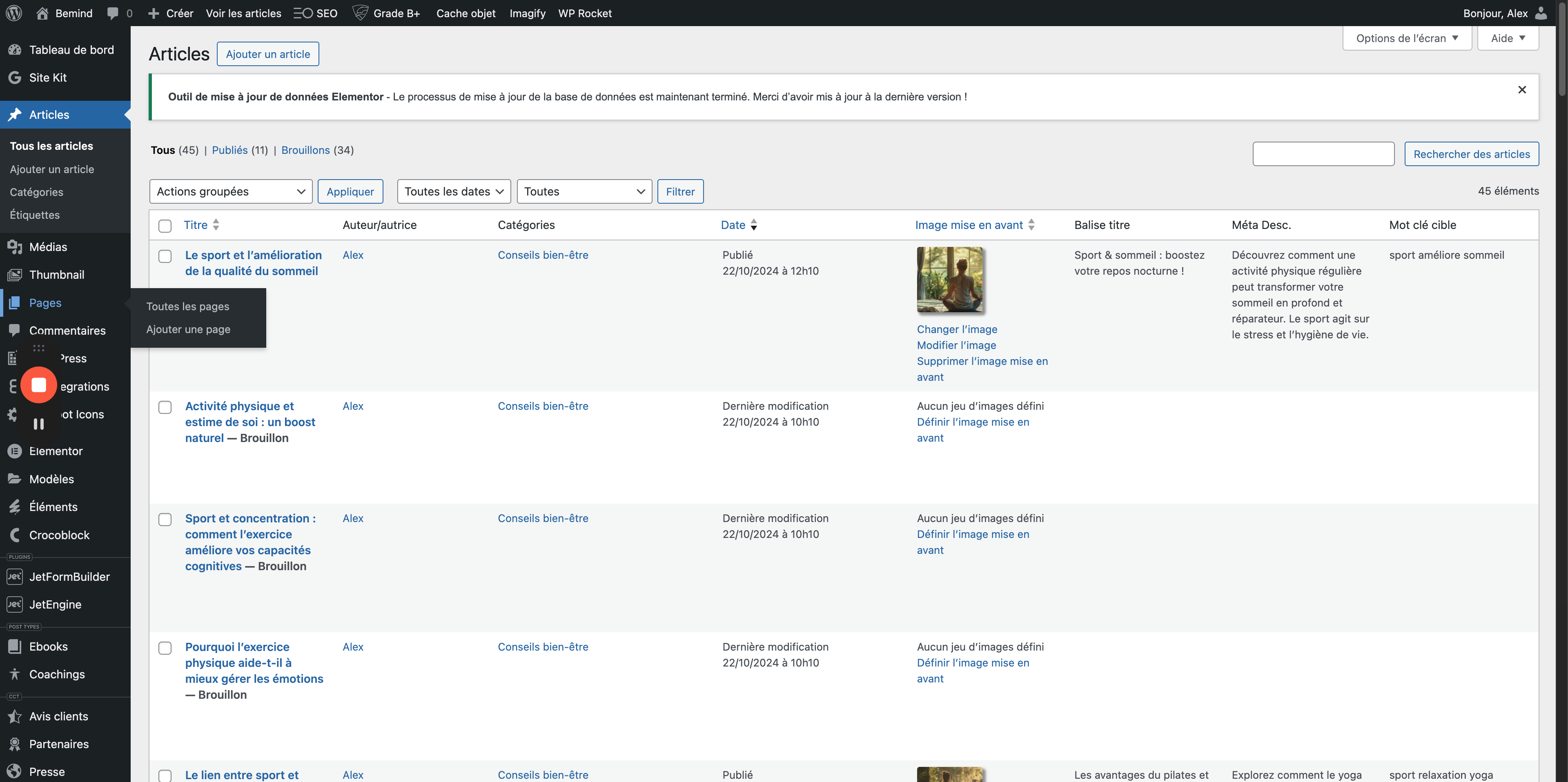Sort articles by Titre column
Viewport: 1568px width, 782px height.
(201, 224)
